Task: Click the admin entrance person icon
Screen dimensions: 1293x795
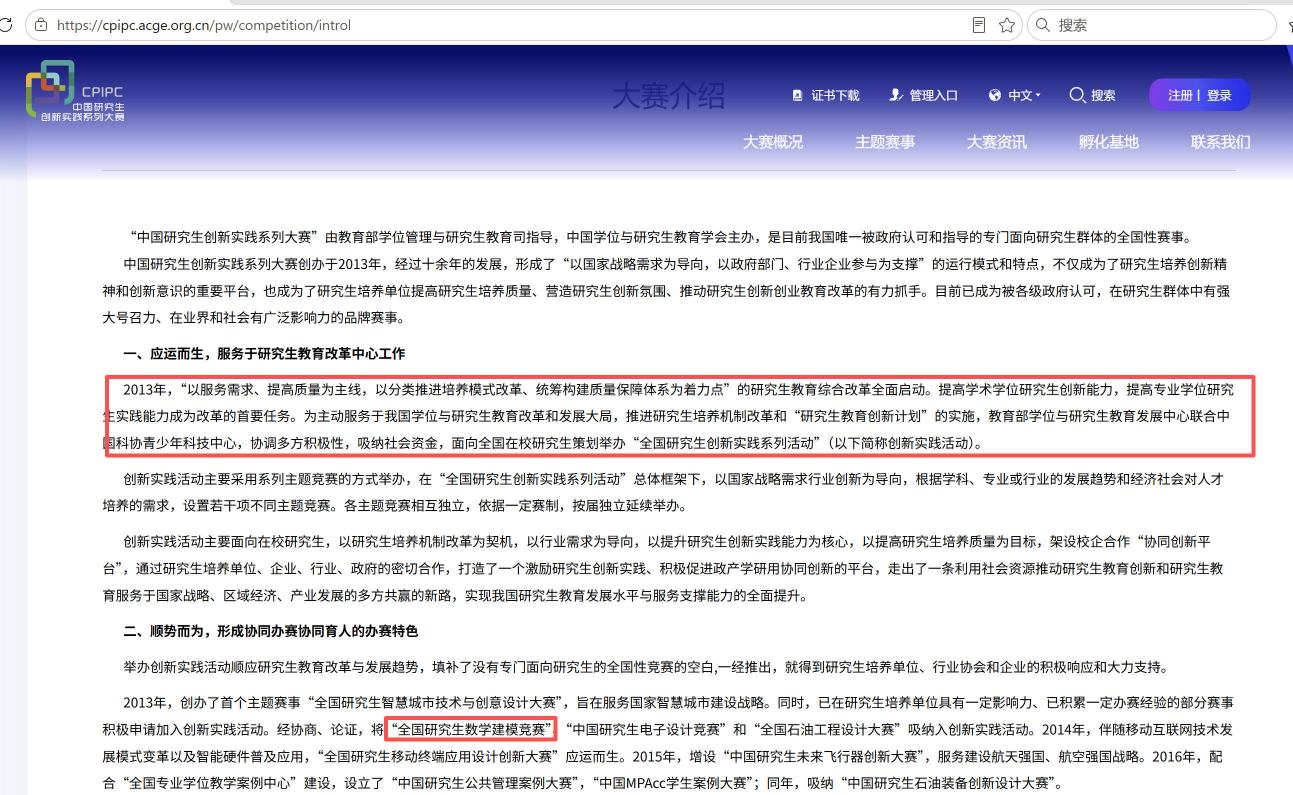Action: coord(896,95)
